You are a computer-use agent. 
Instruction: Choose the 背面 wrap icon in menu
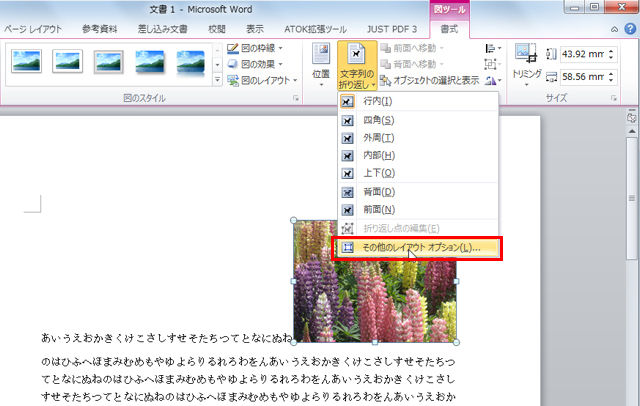pyautogui.click(x=347, y=192)
